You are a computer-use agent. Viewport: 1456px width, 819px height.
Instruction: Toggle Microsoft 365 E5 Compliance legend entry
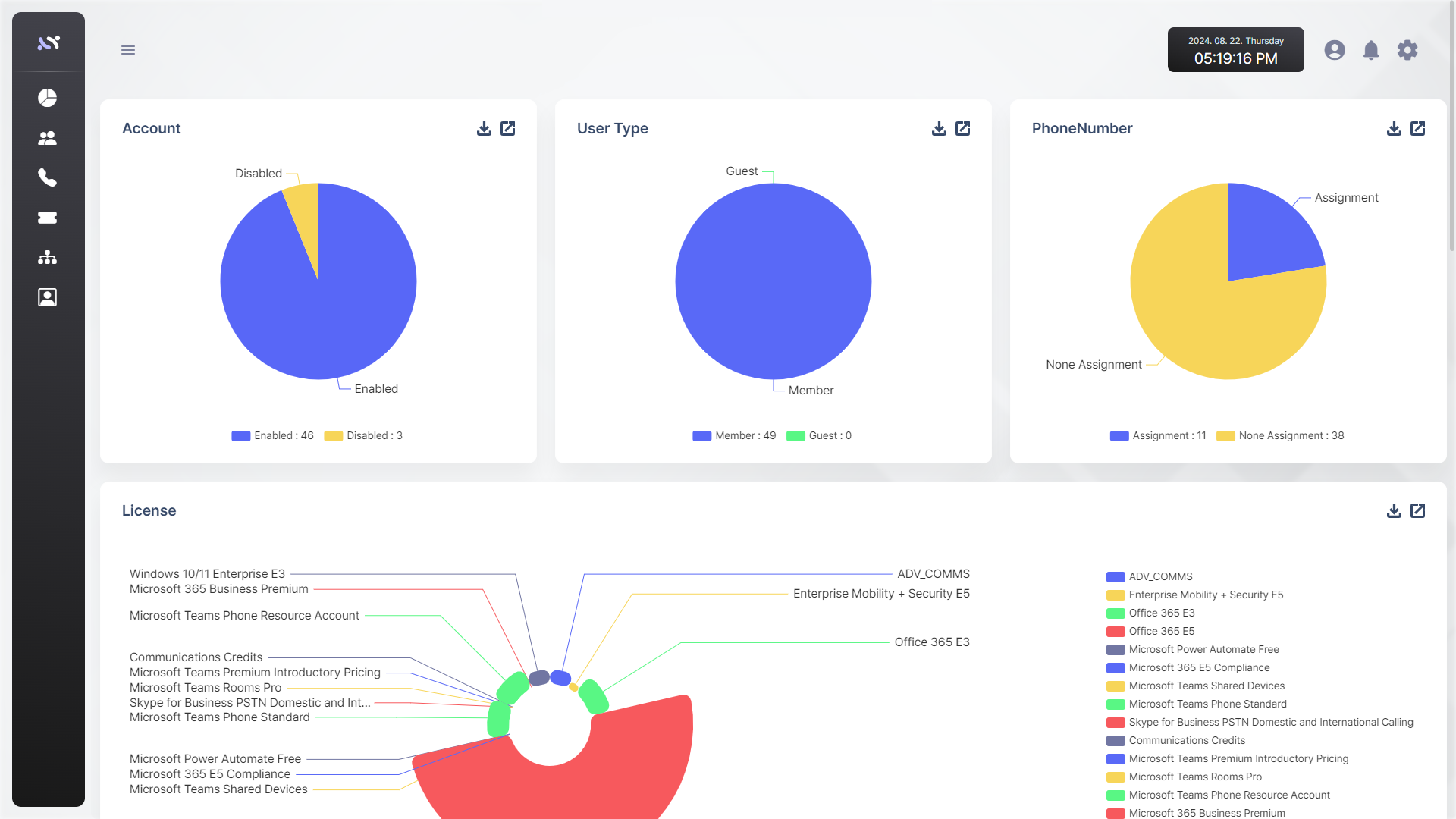[x=1188, y=668]
